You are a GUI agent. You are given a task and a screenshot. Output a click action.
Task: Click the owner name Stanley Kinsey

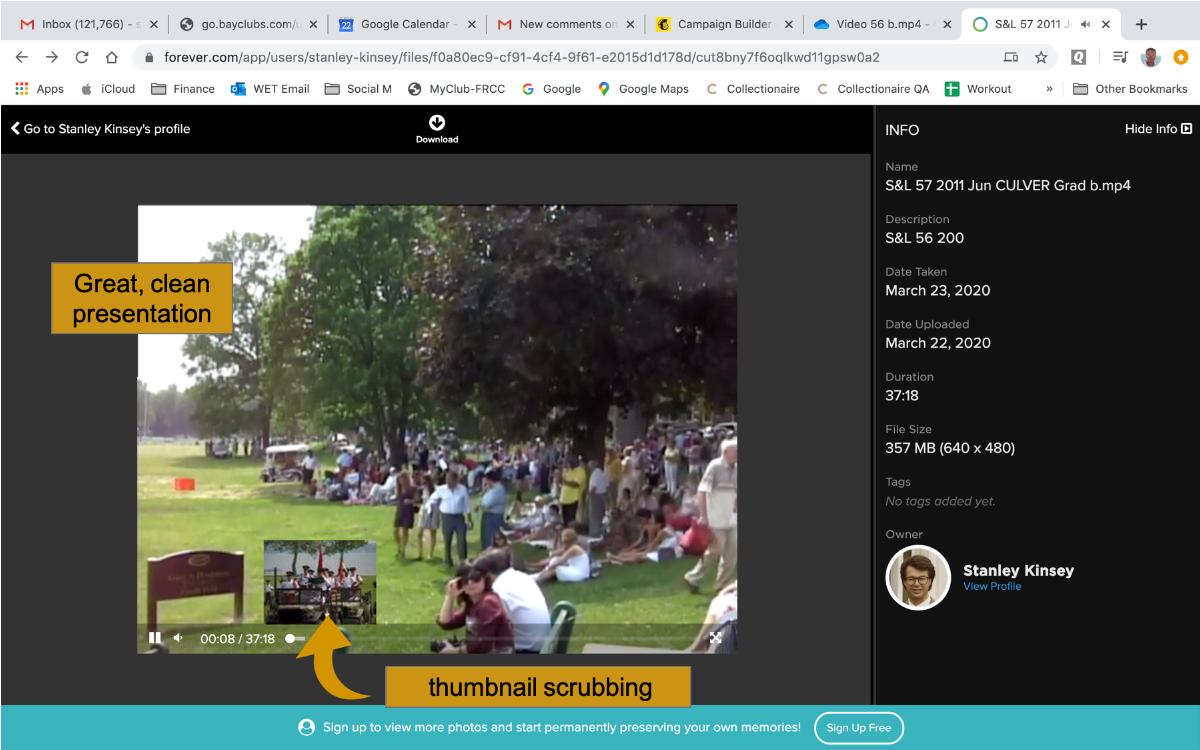pos(1018,571)
